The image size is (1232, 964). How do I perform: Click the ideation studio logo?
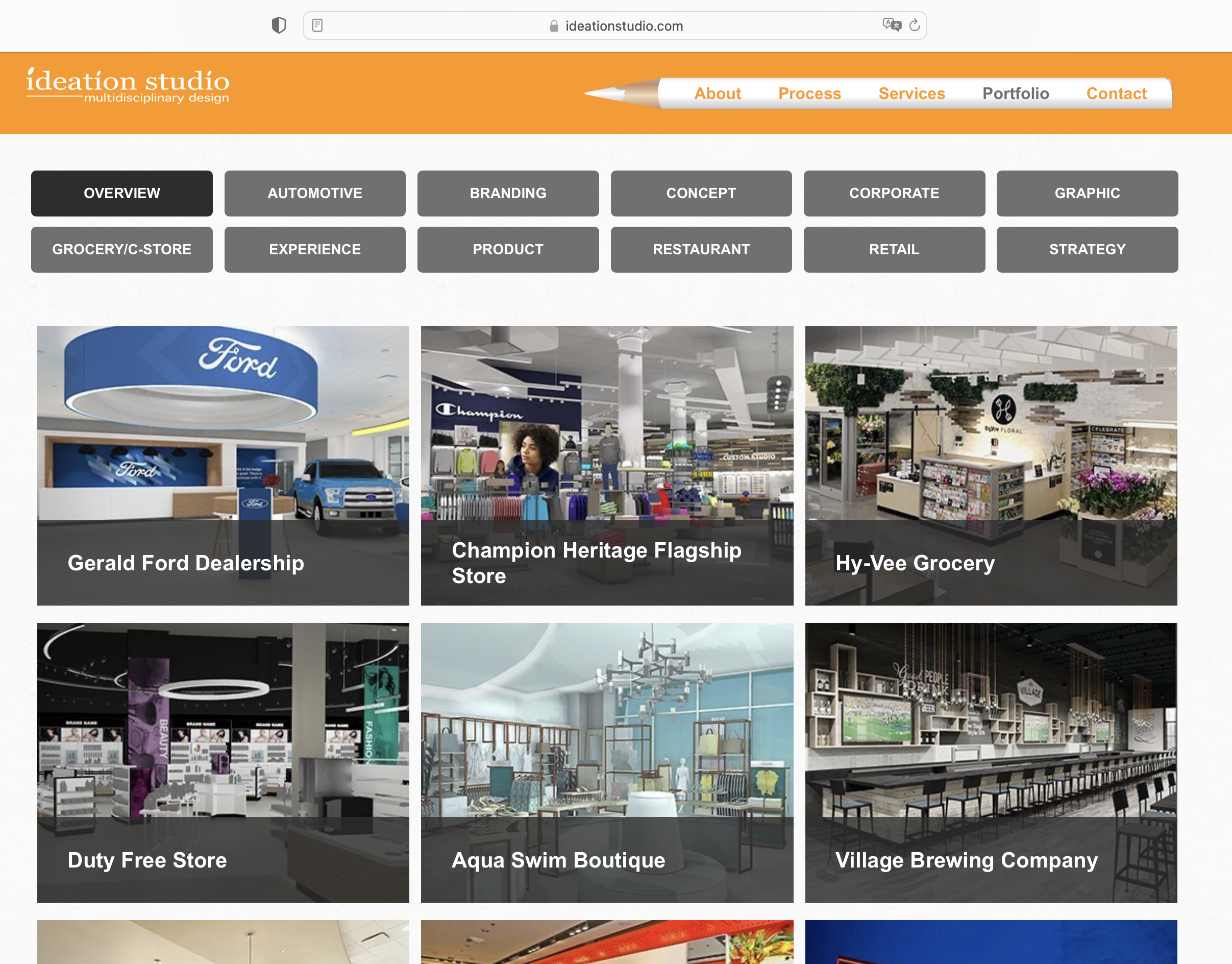point(128,86)
